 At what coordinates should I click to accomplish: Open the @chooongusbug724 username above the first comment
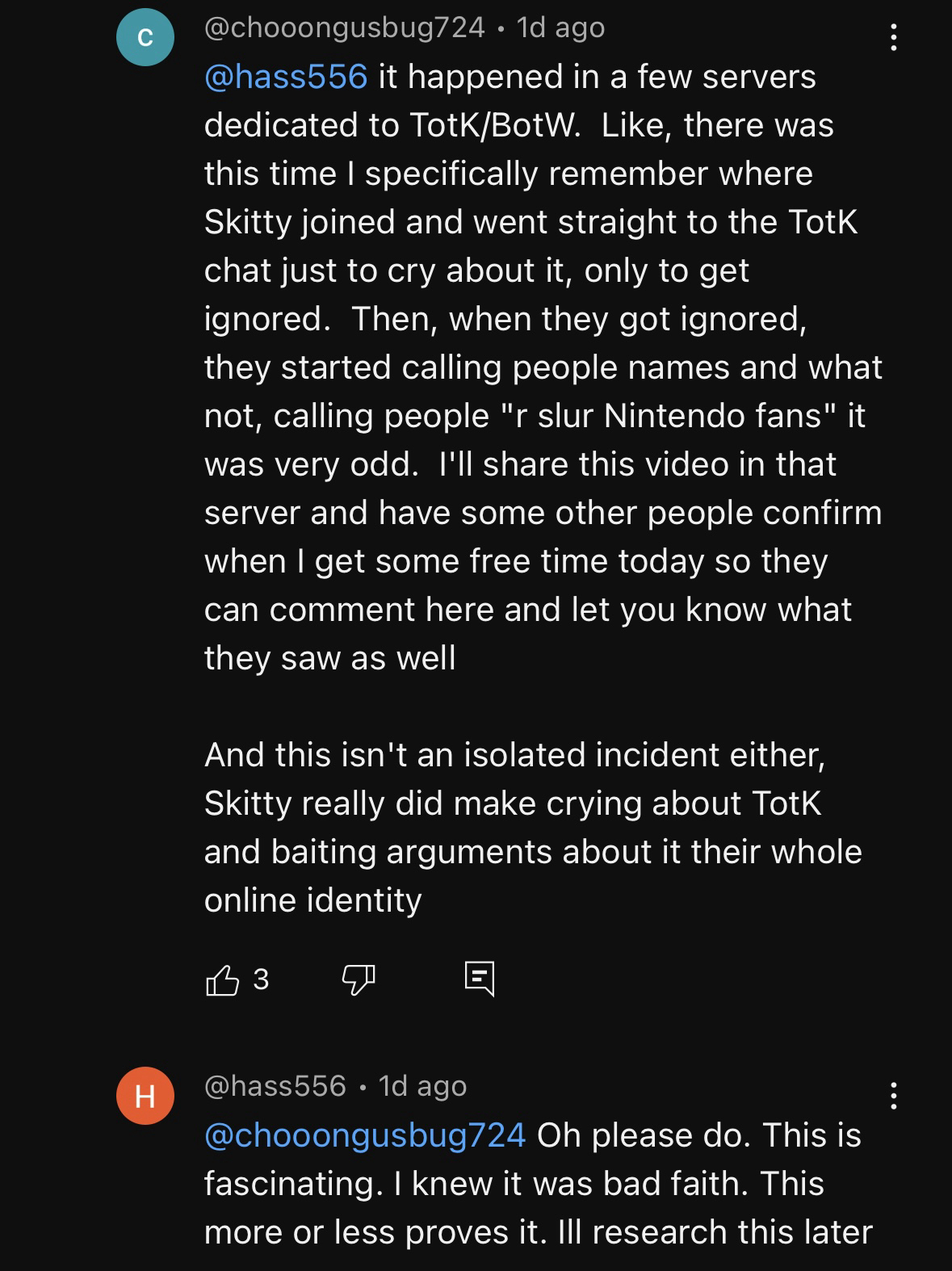point(345,28)
